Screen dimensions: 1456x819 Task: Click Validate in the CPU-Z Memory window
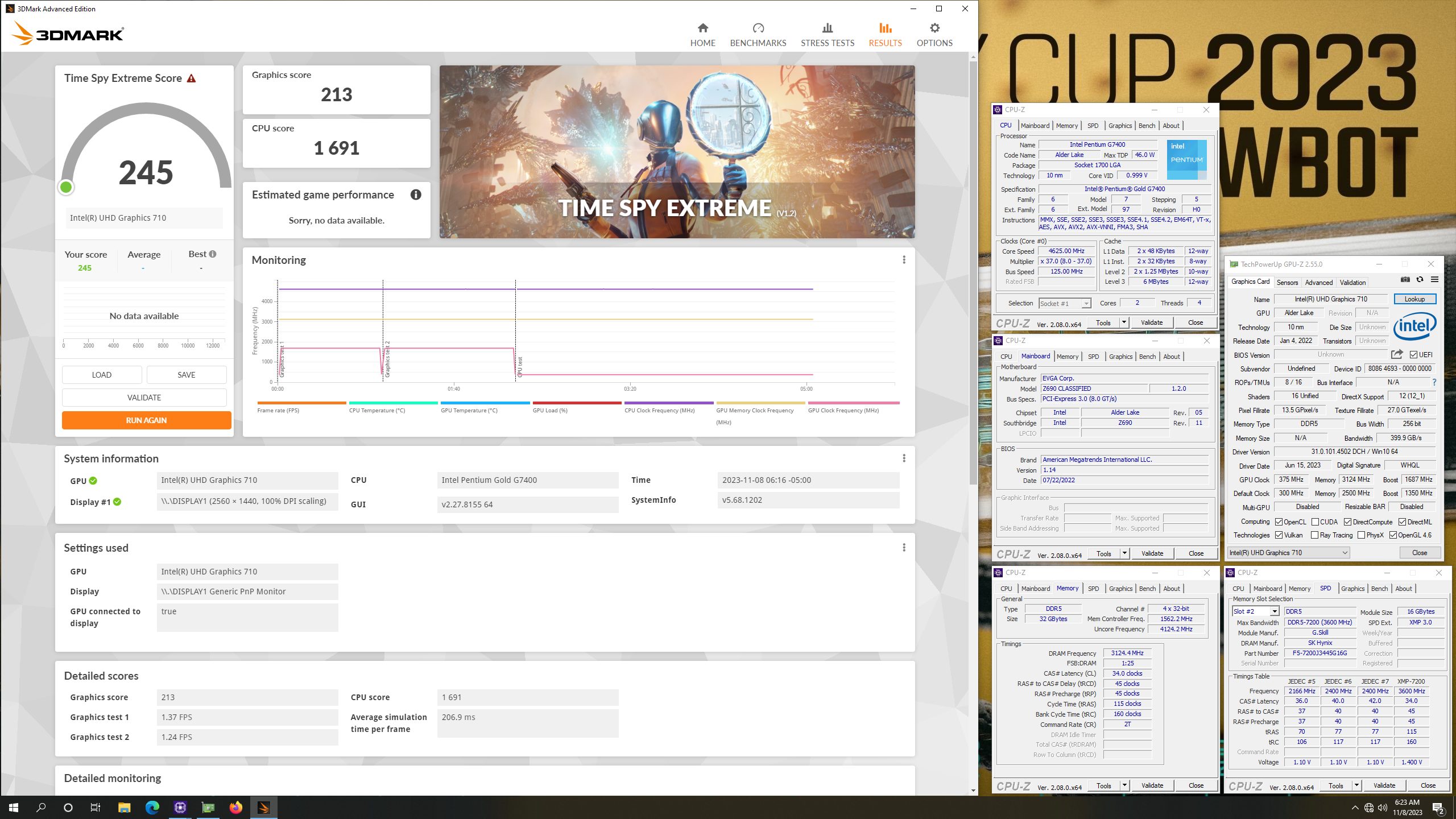point(1152,785)
